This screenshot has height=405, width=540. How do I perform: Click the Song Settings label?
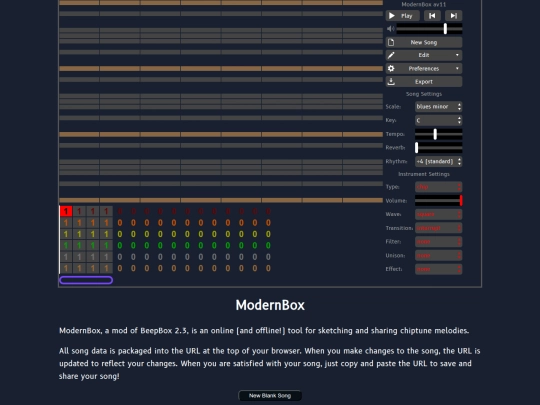point(424,94)
